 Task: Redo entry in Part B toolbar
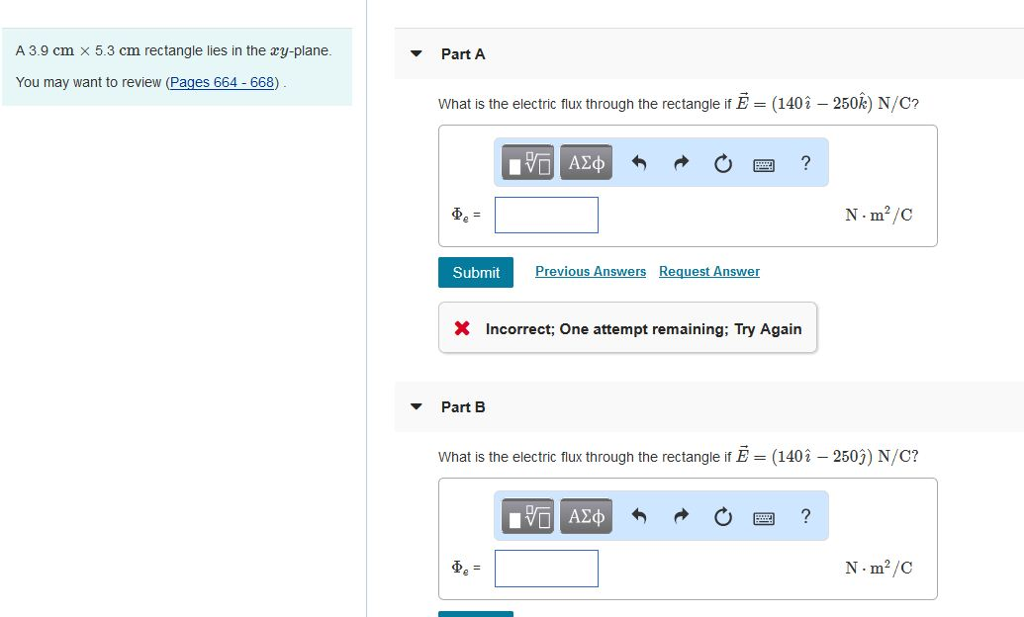[x=681, y=516]
